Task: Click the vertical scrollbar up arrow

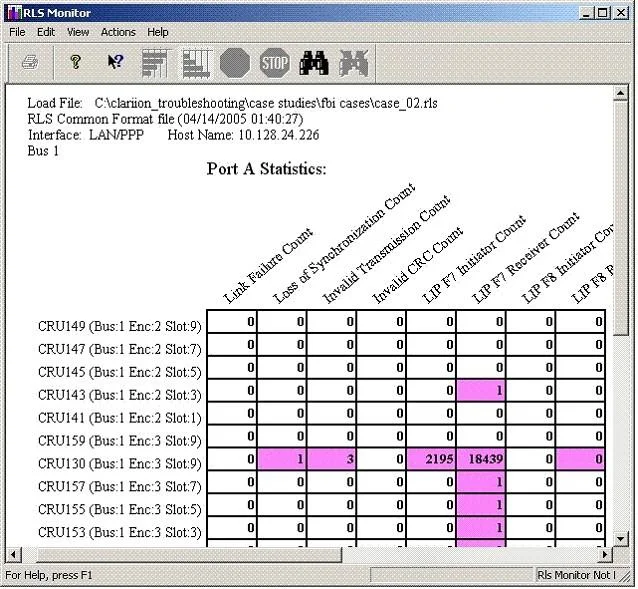Action: 621,93
